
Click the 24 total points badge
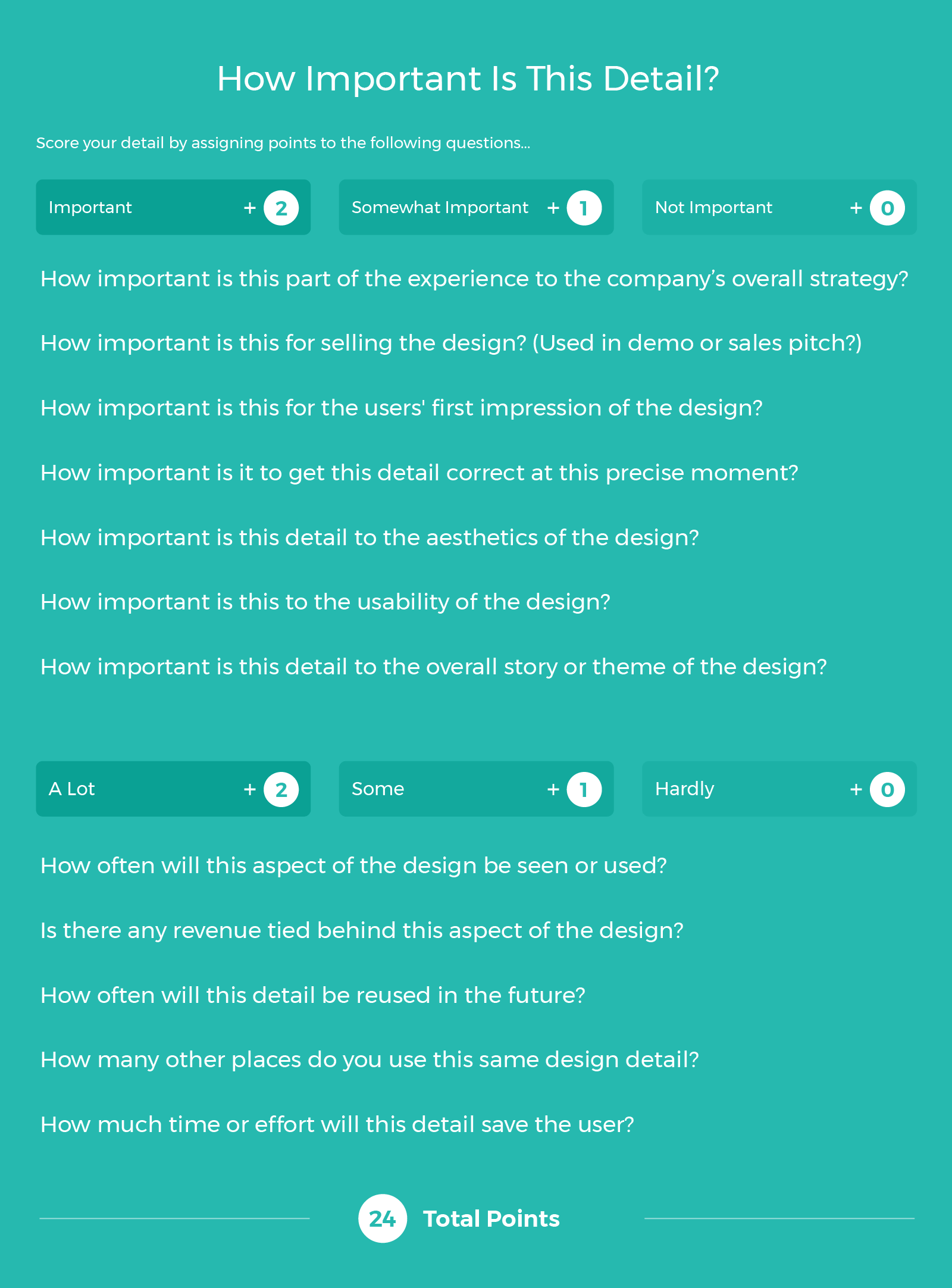(383, 1218)
